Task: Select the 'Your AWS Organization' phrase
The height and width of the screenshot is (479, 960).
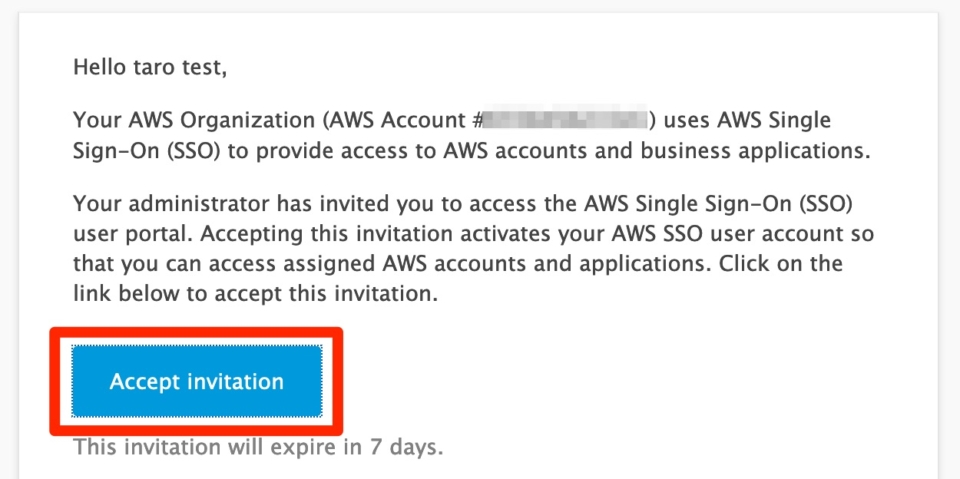Action: click(x=194, y=120)
